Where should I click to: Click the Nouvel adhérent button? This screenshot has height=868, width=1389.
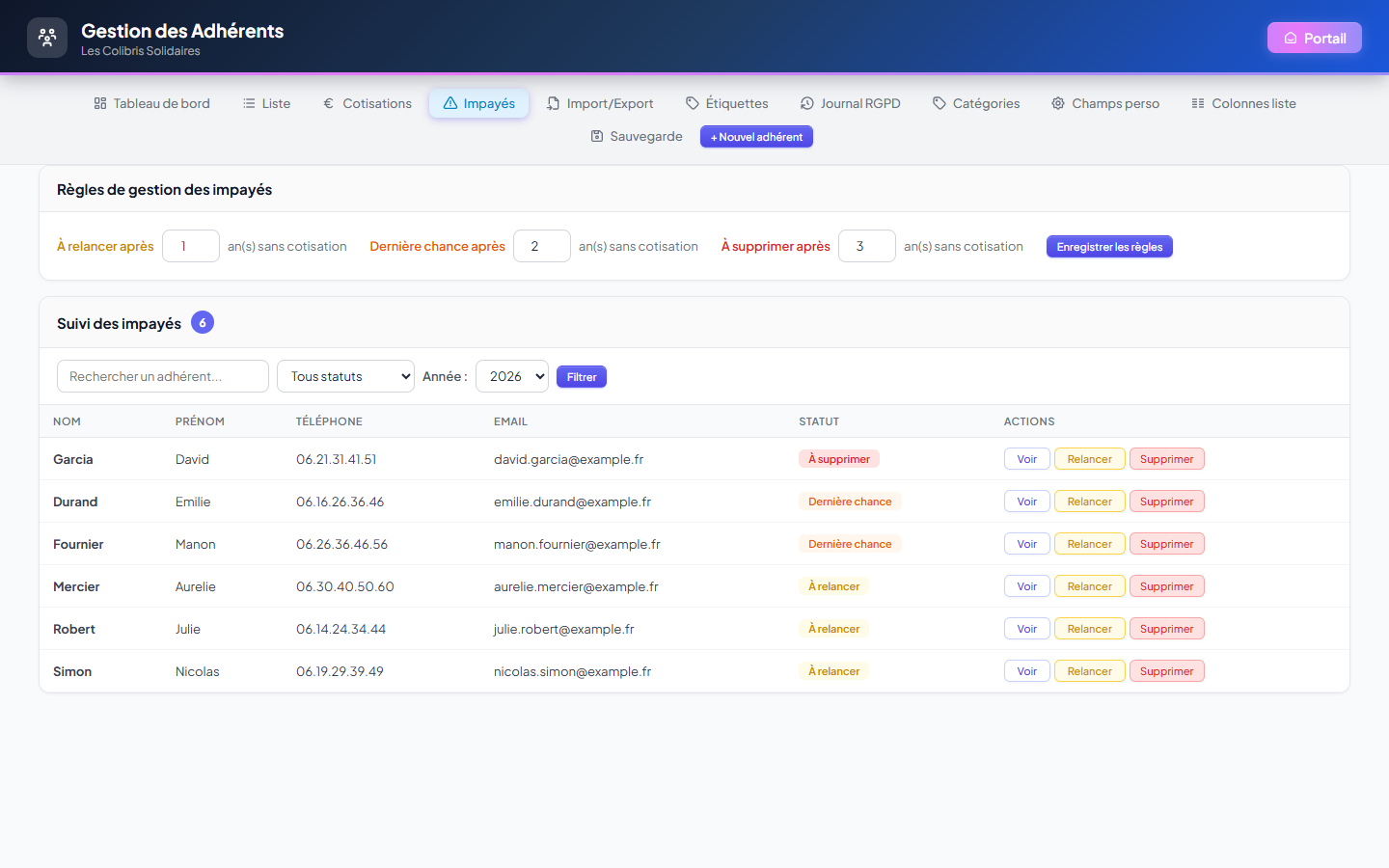756,137
